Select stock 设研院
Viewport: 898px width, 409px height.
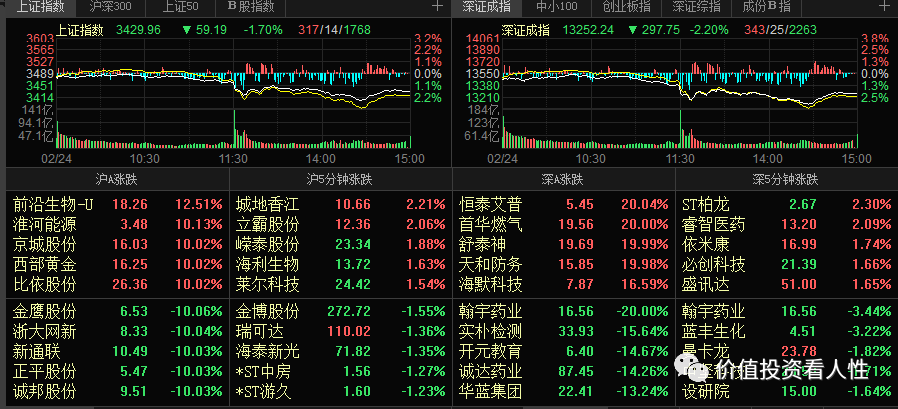786,392
